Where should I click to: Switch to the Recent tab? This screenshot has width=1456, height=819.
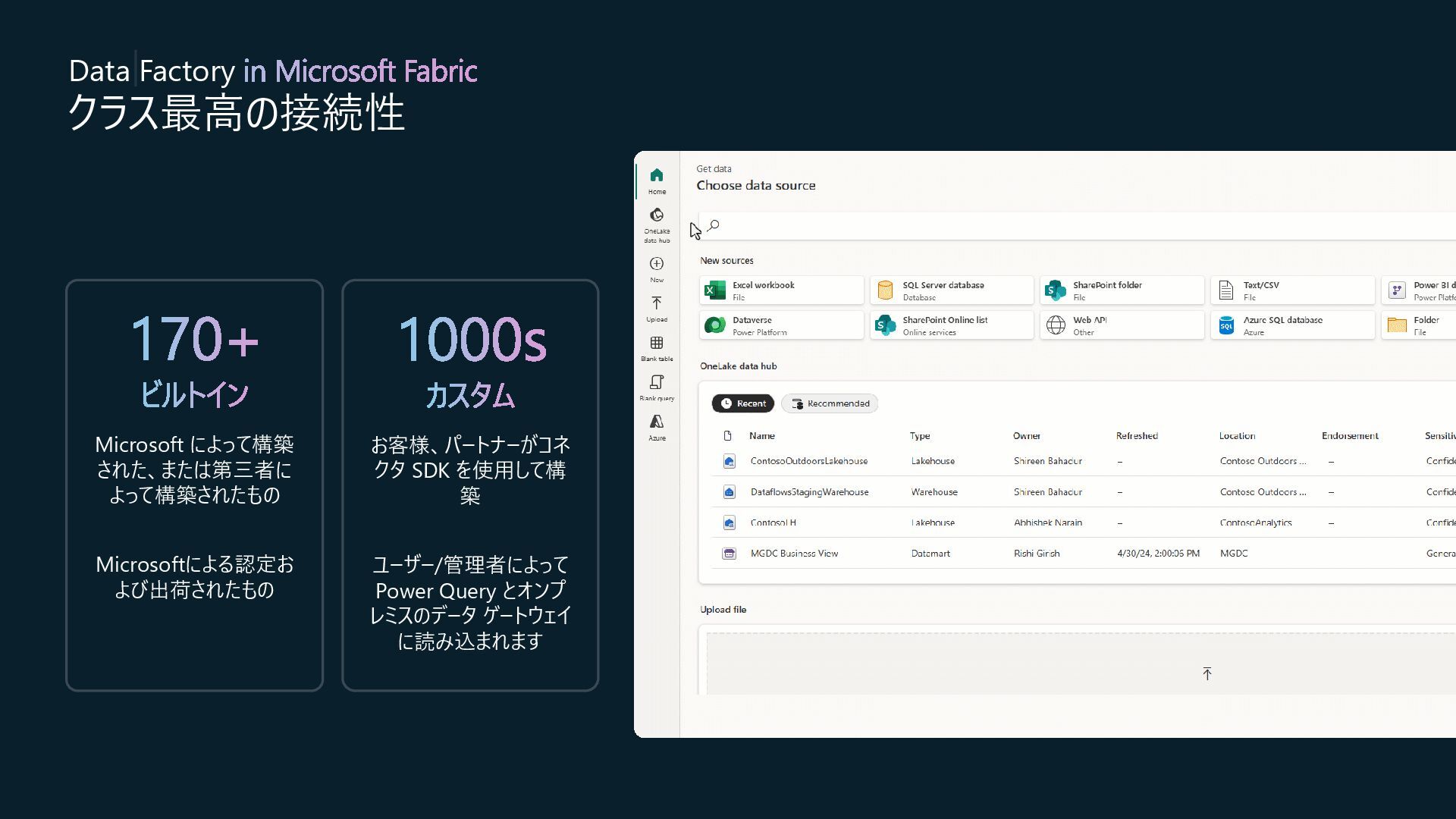(743, 403)
